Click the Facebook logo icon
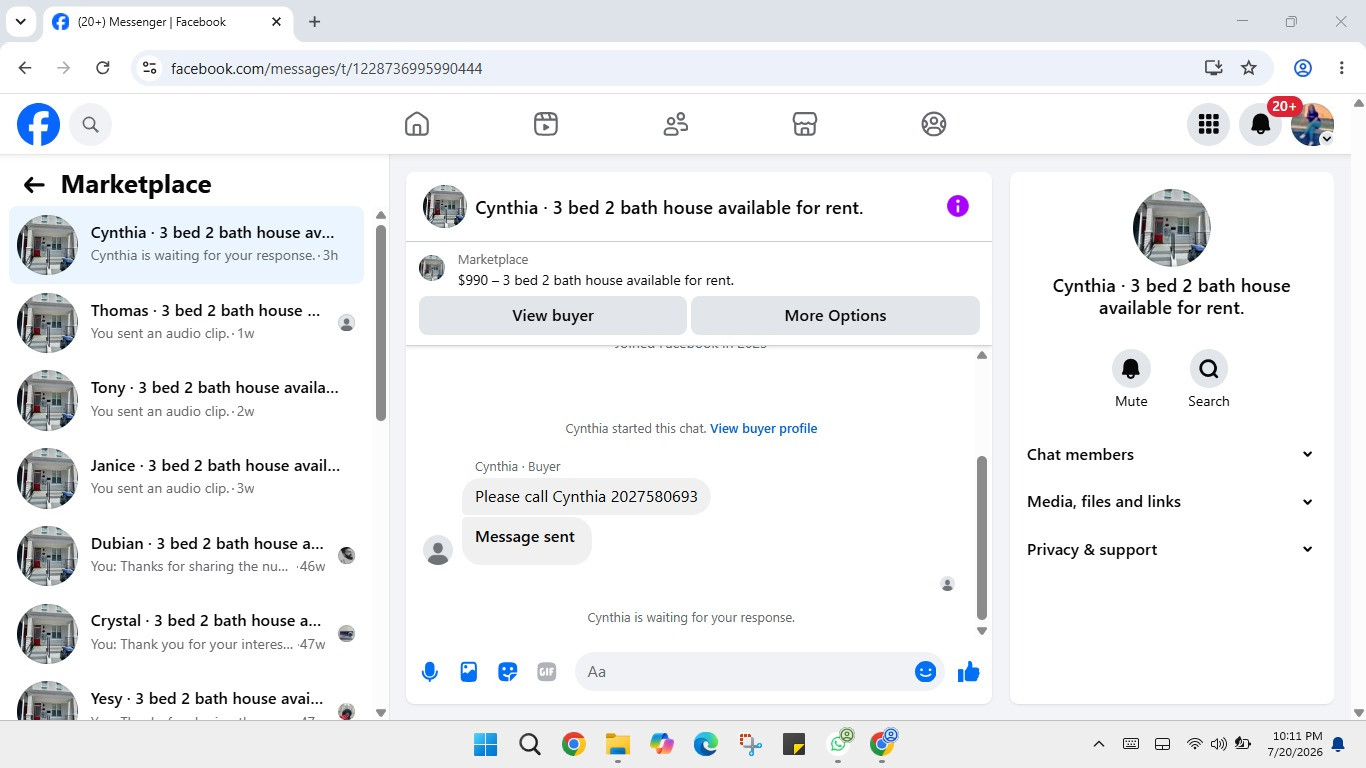 [x=39, y=124]
